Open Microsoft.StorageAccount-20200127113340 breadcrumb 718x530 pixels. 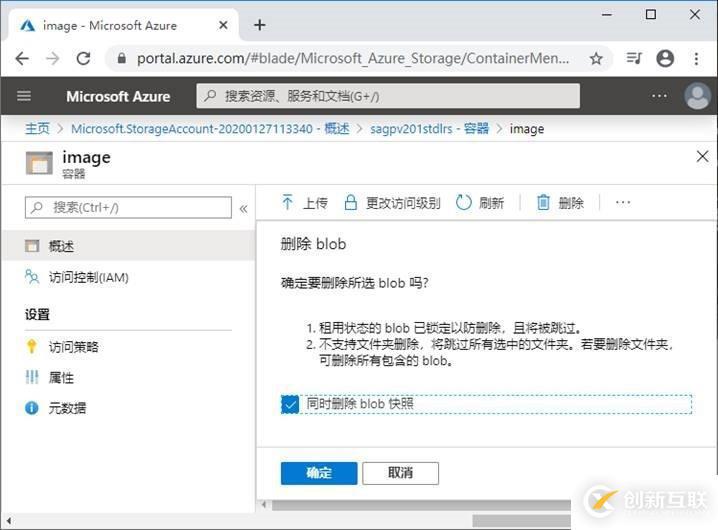[x=210, y=129]
